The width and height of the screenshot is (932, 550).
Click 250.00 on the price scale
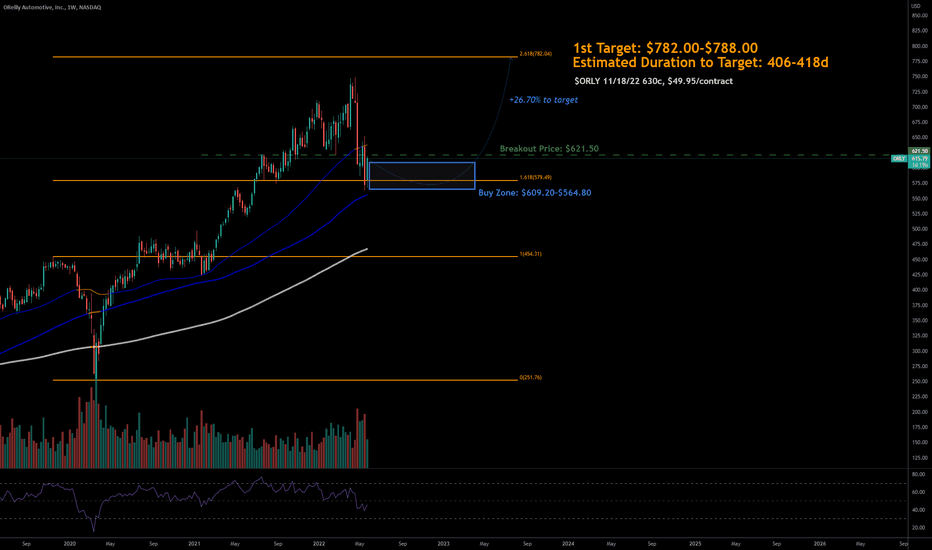[x=920, y=382]
